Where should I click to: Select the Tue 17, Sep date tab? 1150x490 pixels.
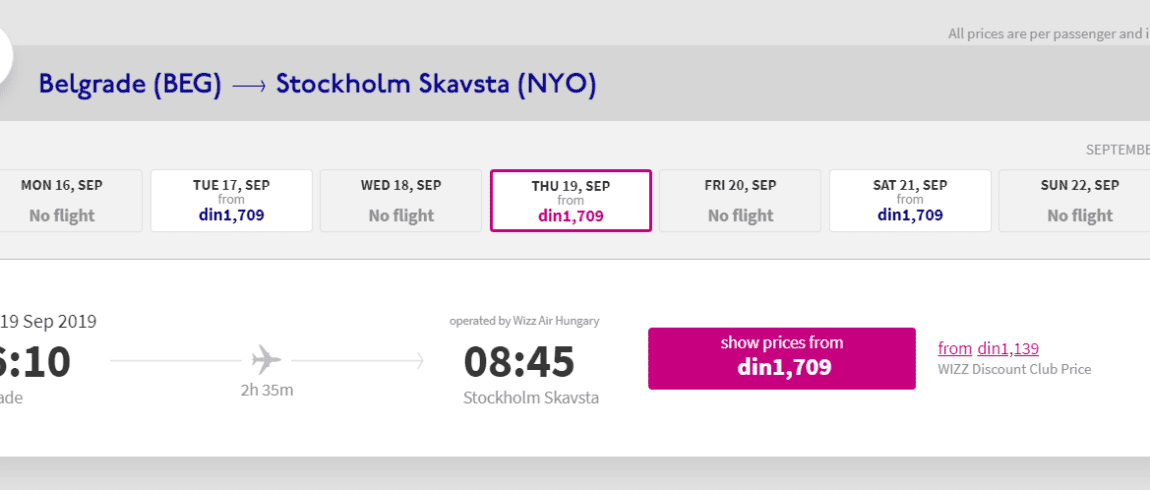pyautogui.click(x=232, y=201)
